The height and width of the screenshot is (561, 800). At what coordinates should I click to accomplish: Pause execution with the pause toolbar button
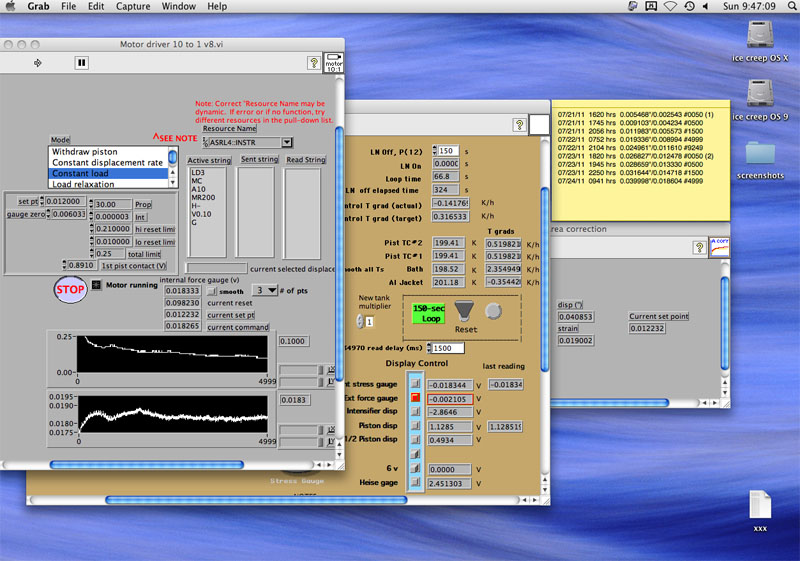[82, 62]
